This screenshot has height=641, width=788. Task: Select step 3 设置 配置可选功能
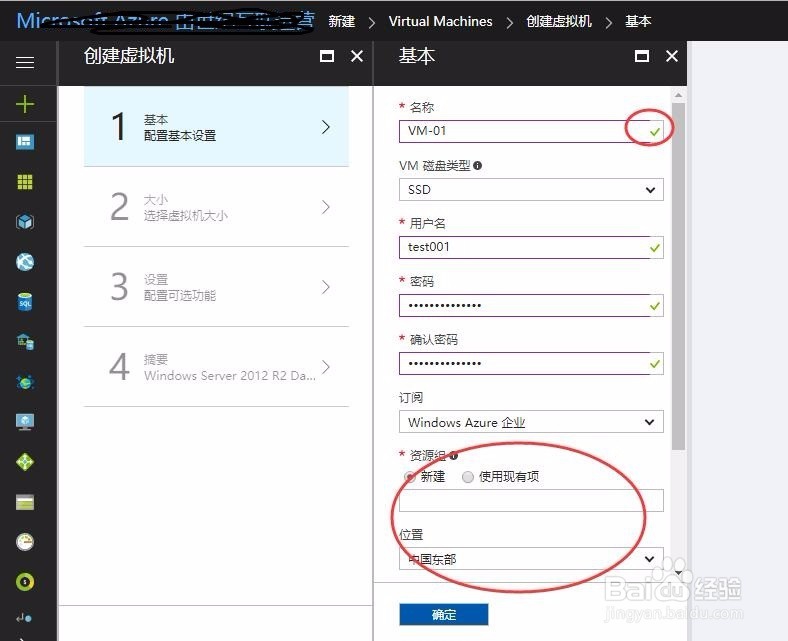click(x=216, y=287)
